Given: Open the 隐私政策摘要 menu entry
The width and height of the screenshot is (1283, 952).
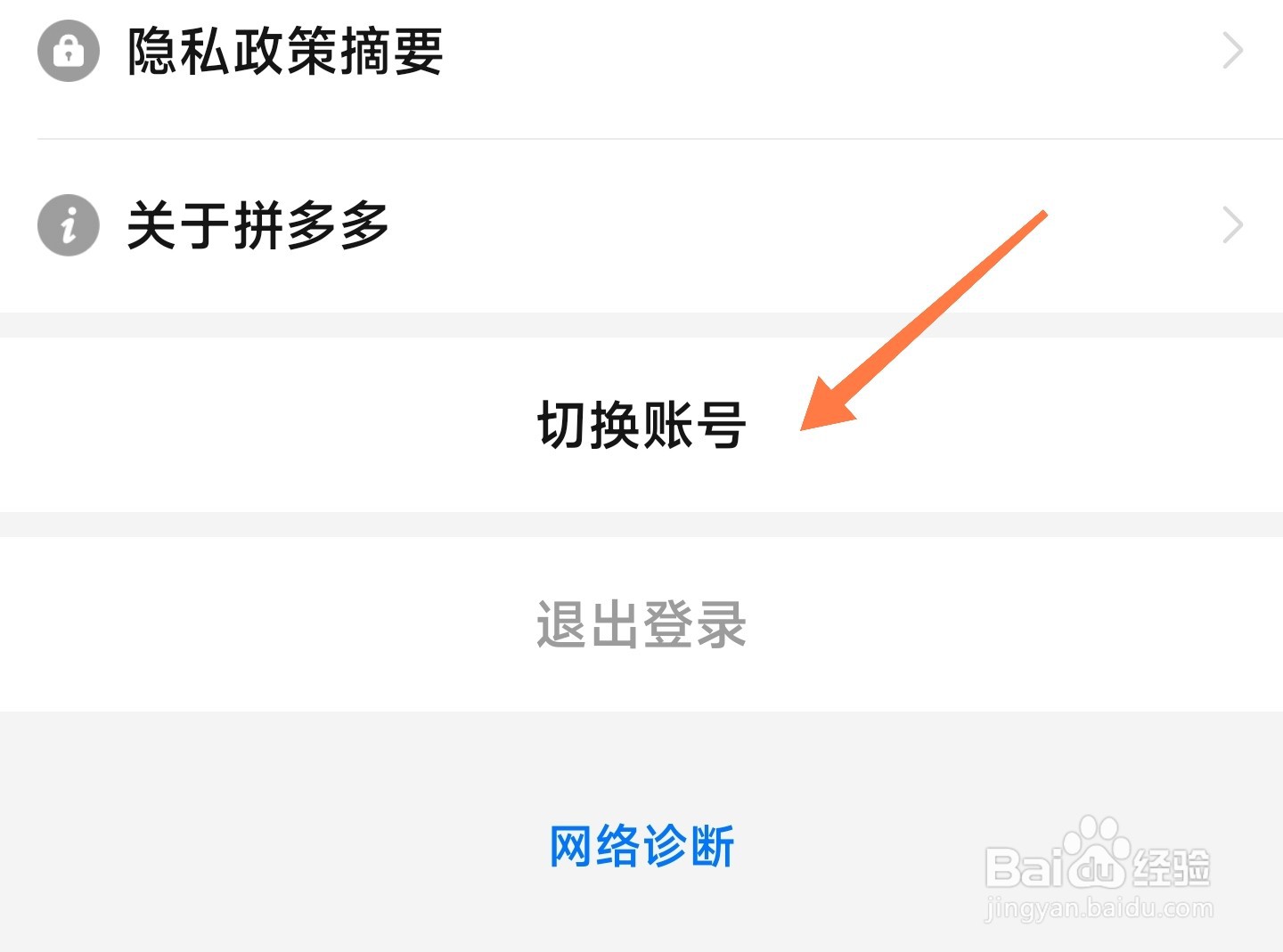Looking at the screenshot, I should (x=641, y=51).
